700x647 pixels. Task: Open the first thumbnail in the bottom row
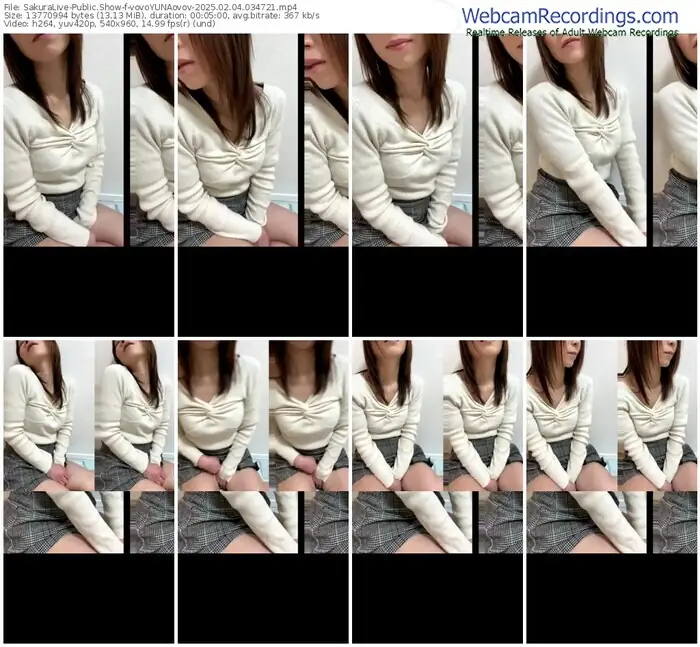pyautogui.click(x=89, y=446)
